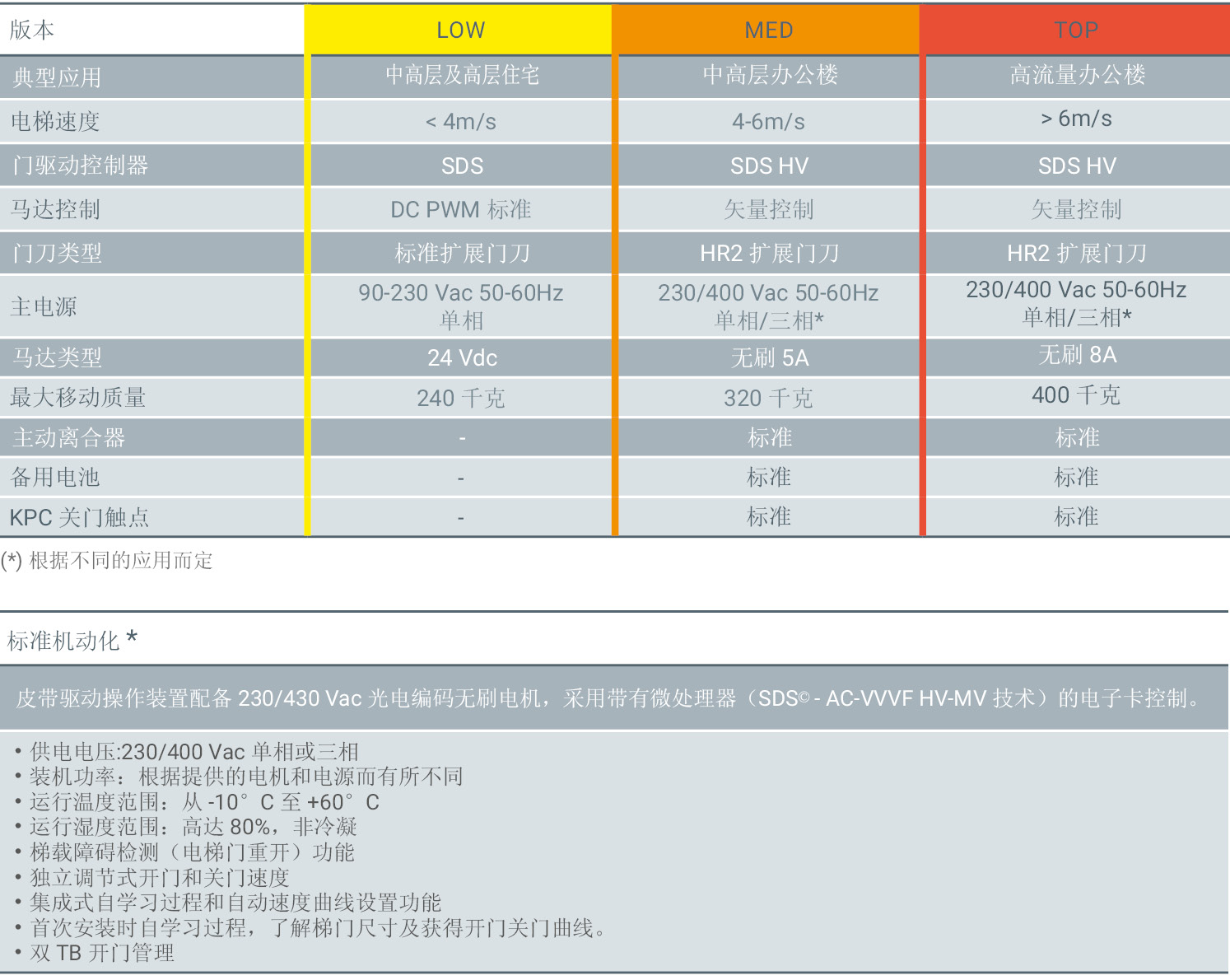The height and width of the screenshot is (980, 1230).
Task: Click the 高流量办公楼 cell
Action: pyautogui.click(x=1077, y=76)
